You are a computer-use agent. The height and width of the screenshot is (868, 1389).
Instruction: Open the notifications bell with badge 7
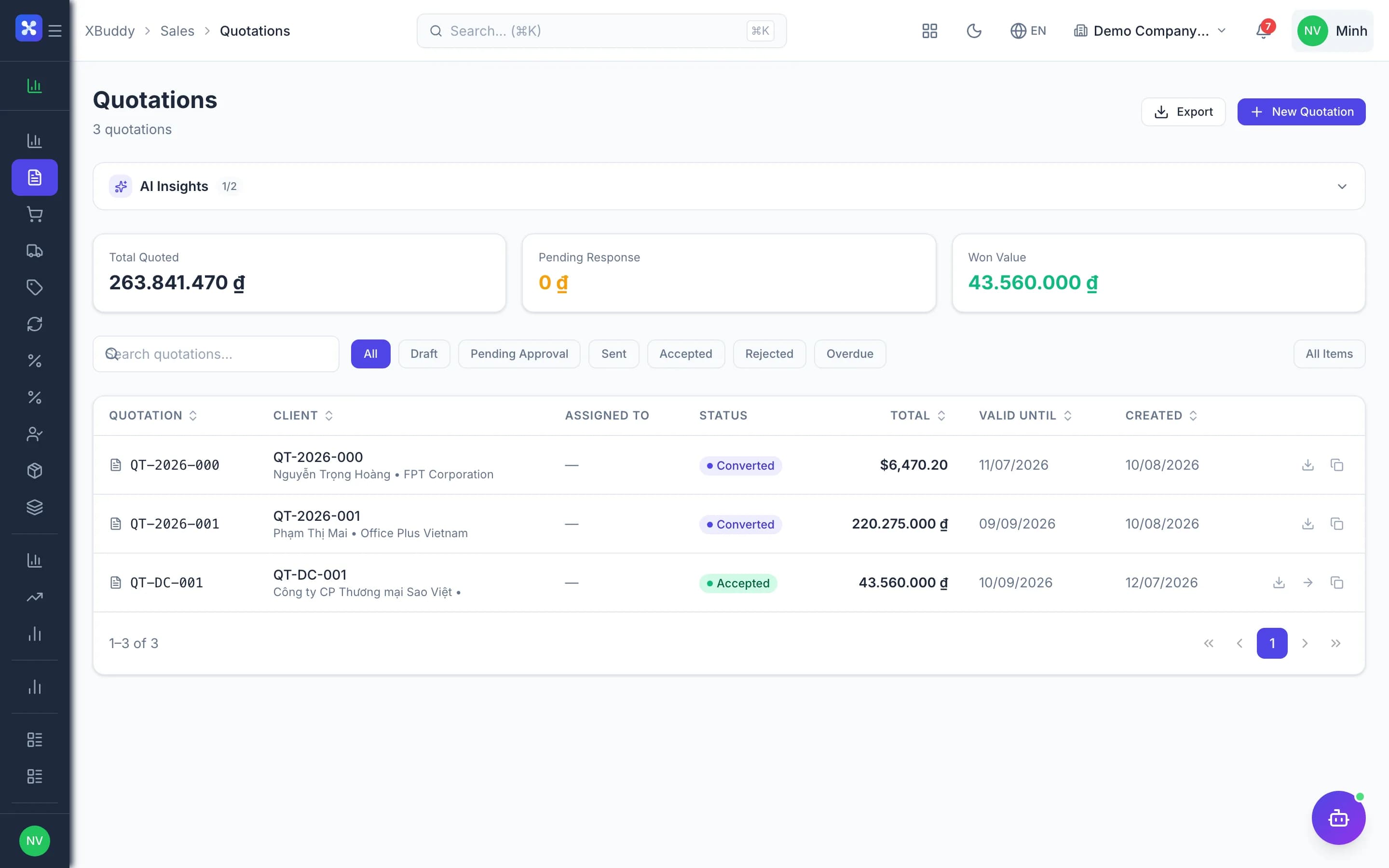tap(1264, 30)
